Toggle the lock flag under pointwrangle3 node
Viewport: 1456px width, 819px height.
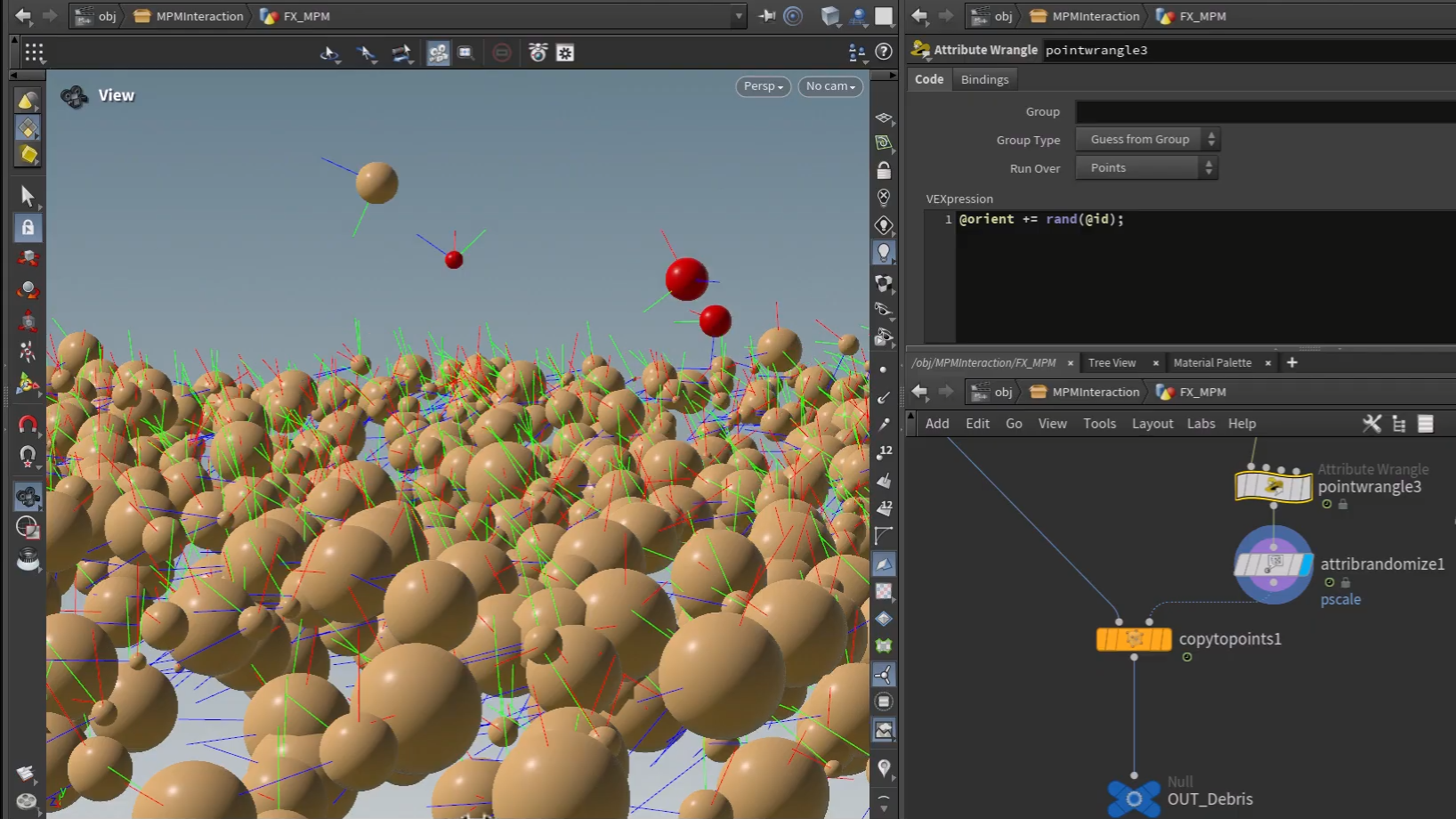coord(1343,505)
